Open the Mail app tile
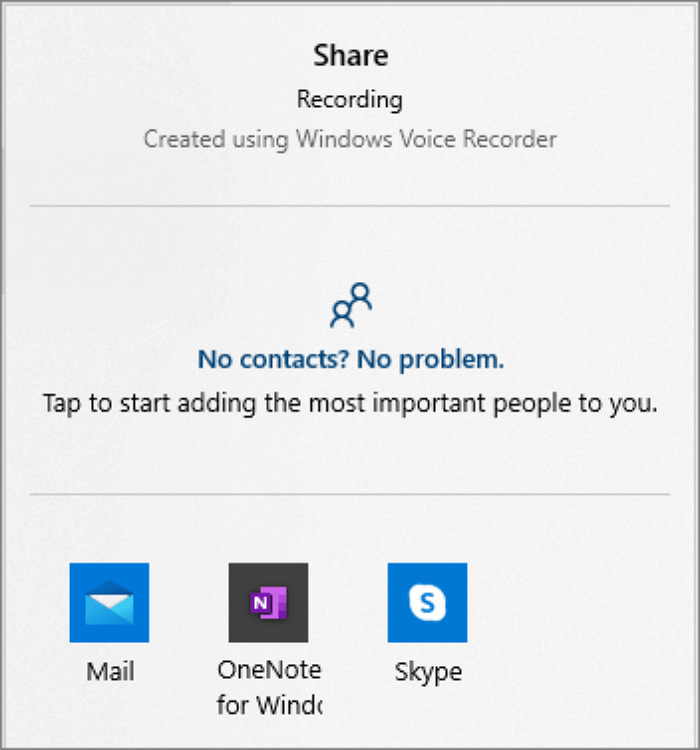Viewport: 700px width, 750px height. click(x=109, y=602)
